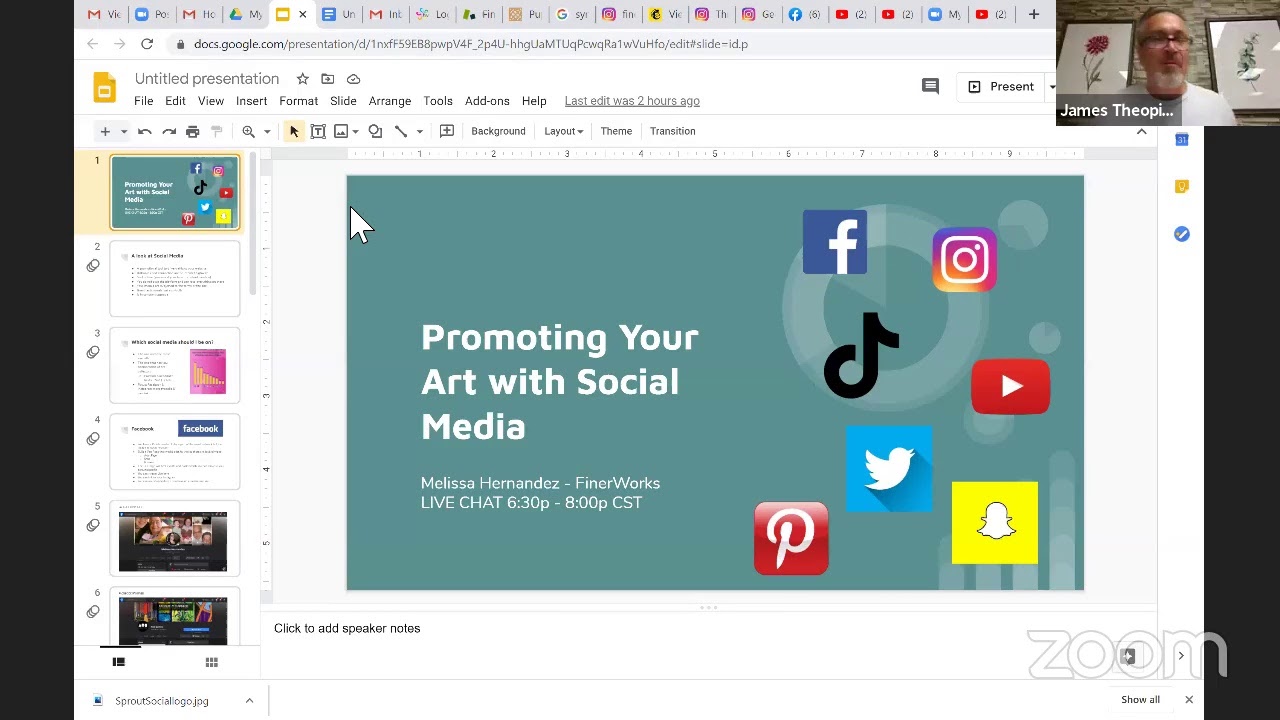Open a new browser tab
This screenshot has height=720, width=1280.
pyautogui.click(x=1034, y=14)
